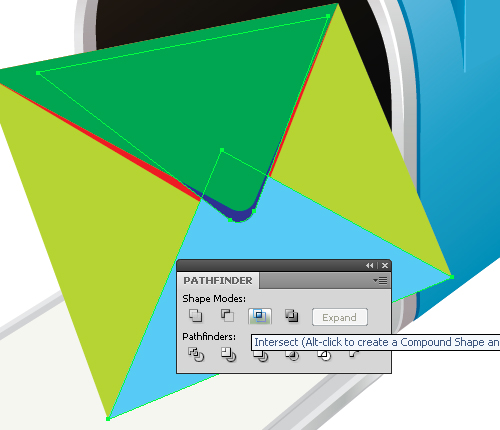Use the Trim pathfinder

pos(228,355)
